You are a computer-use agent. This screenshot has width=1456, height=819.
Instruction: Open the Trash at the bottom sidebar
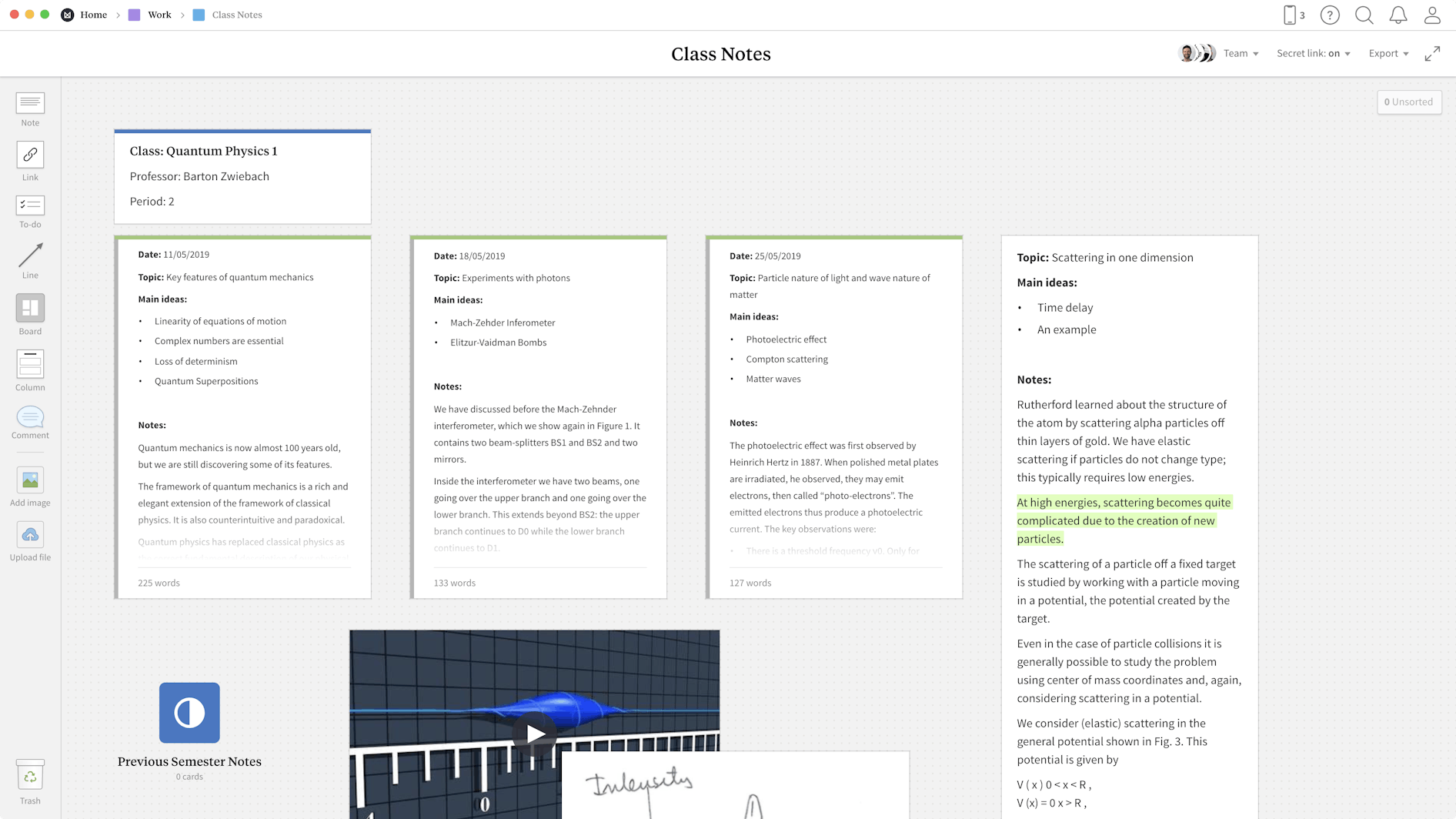point(30,780)
